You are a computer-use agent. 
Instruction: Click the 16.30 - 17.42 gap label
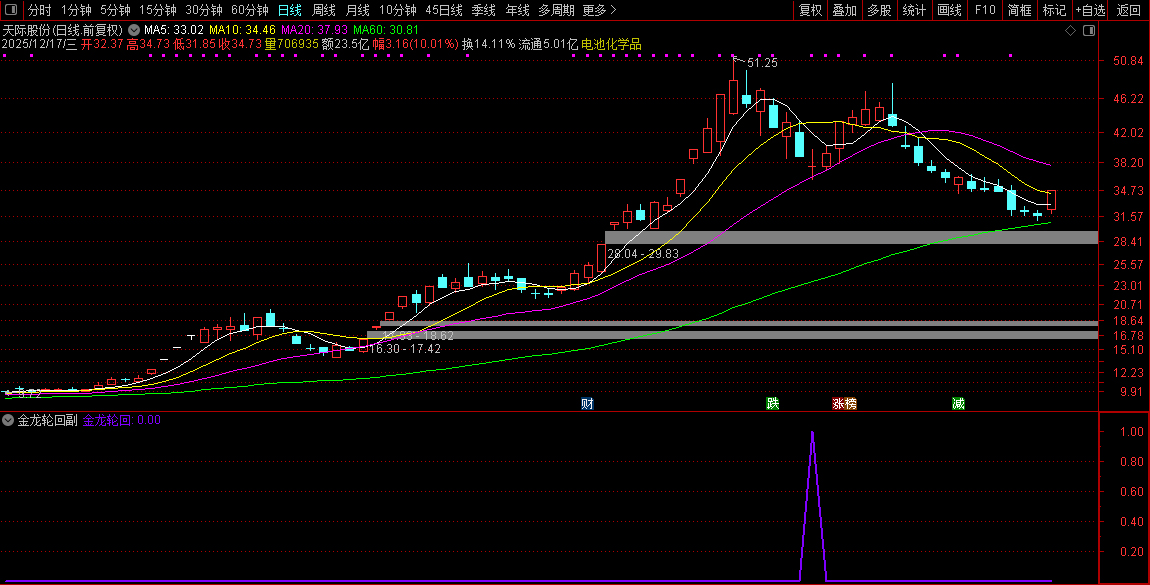pyautogui.click(x=405, y=349)
